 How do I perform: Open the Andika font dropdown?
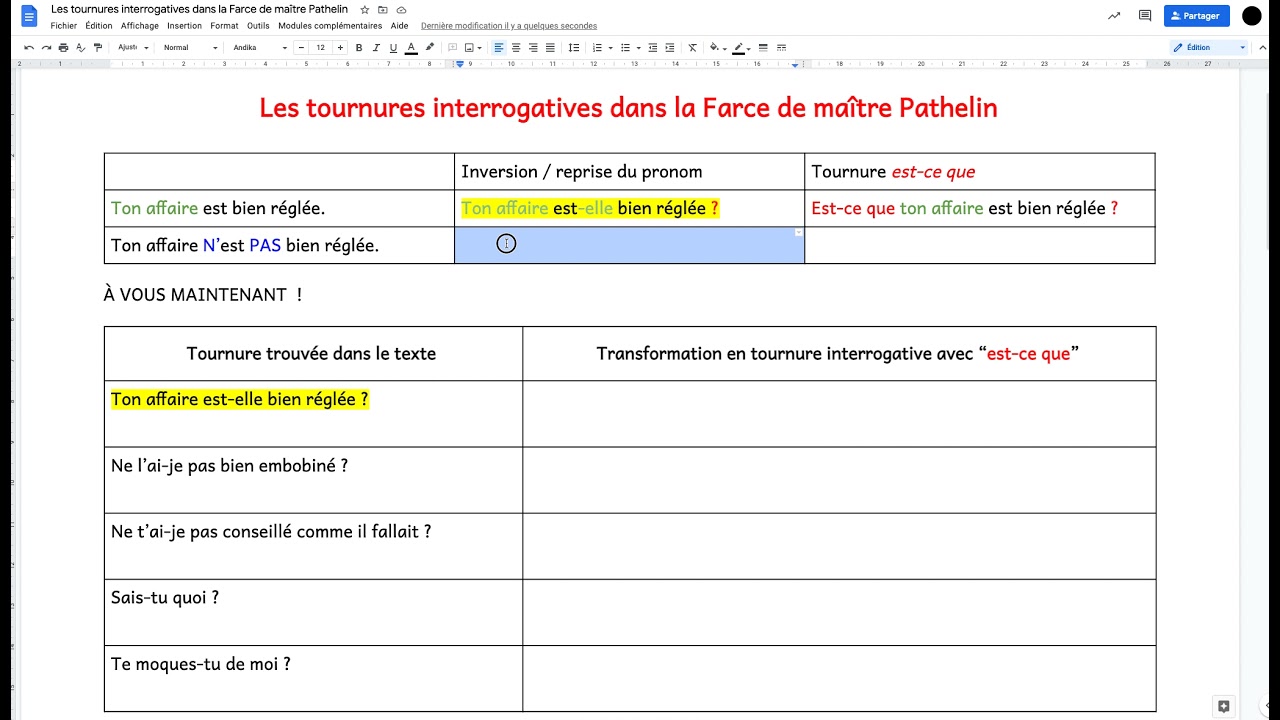[260, 47]
